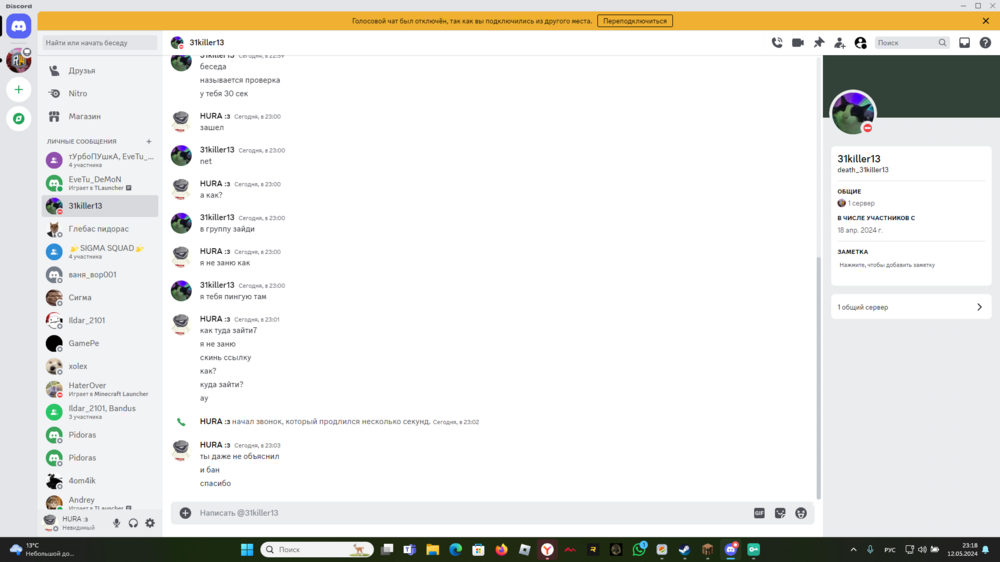
Task: Open DM with HaterOver
Action: click(99, 389)
